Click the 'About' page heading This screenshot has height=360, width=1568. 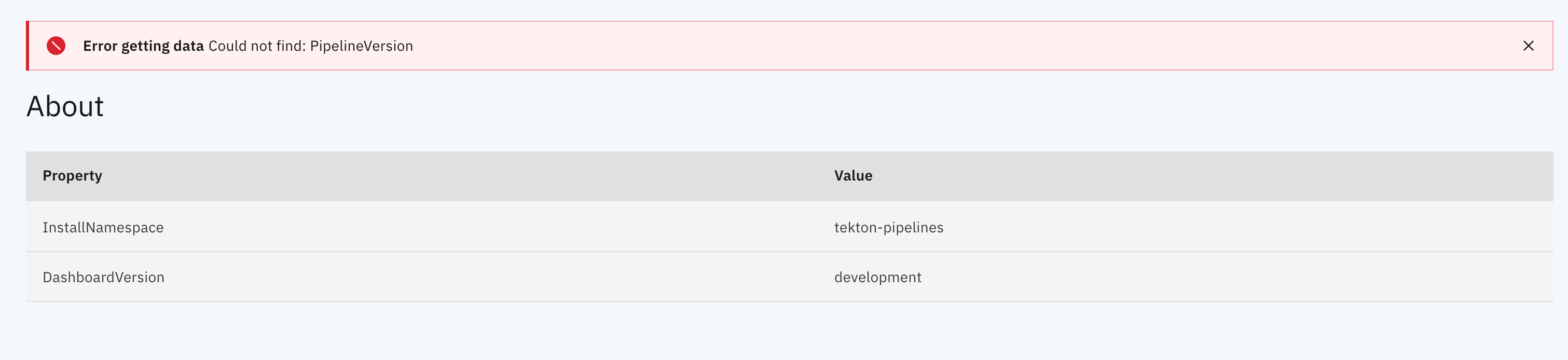(64, 106)
